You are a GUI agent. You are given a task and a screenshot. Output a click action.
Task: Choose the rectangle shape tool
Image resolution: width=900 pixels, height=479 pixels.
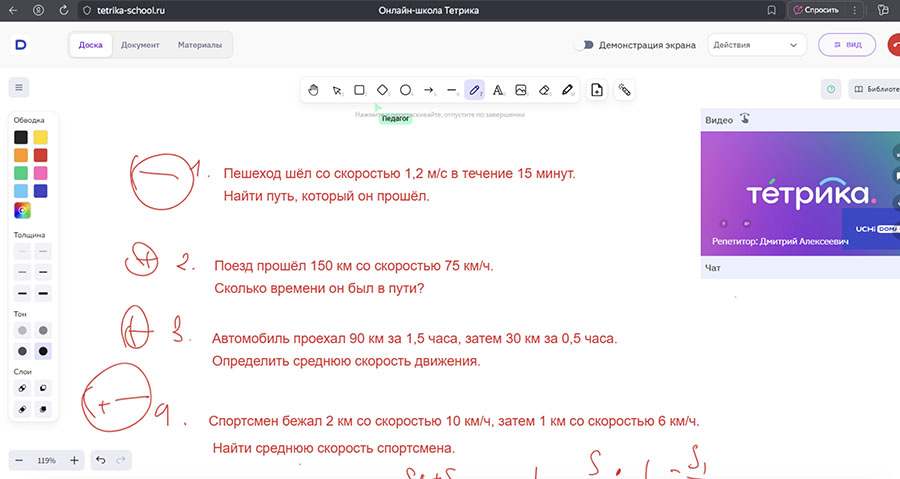tap(360, 90)
